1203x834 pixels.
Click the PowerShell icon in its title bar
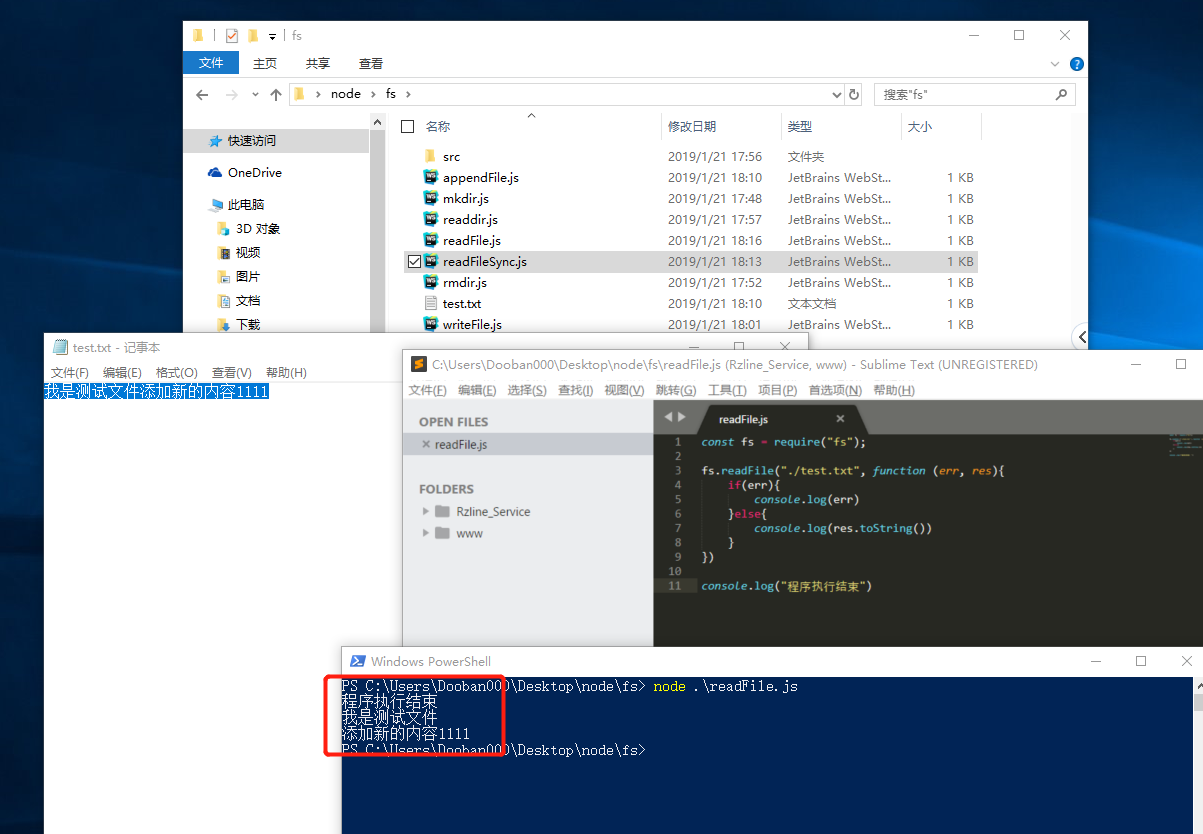click(357, 661)
